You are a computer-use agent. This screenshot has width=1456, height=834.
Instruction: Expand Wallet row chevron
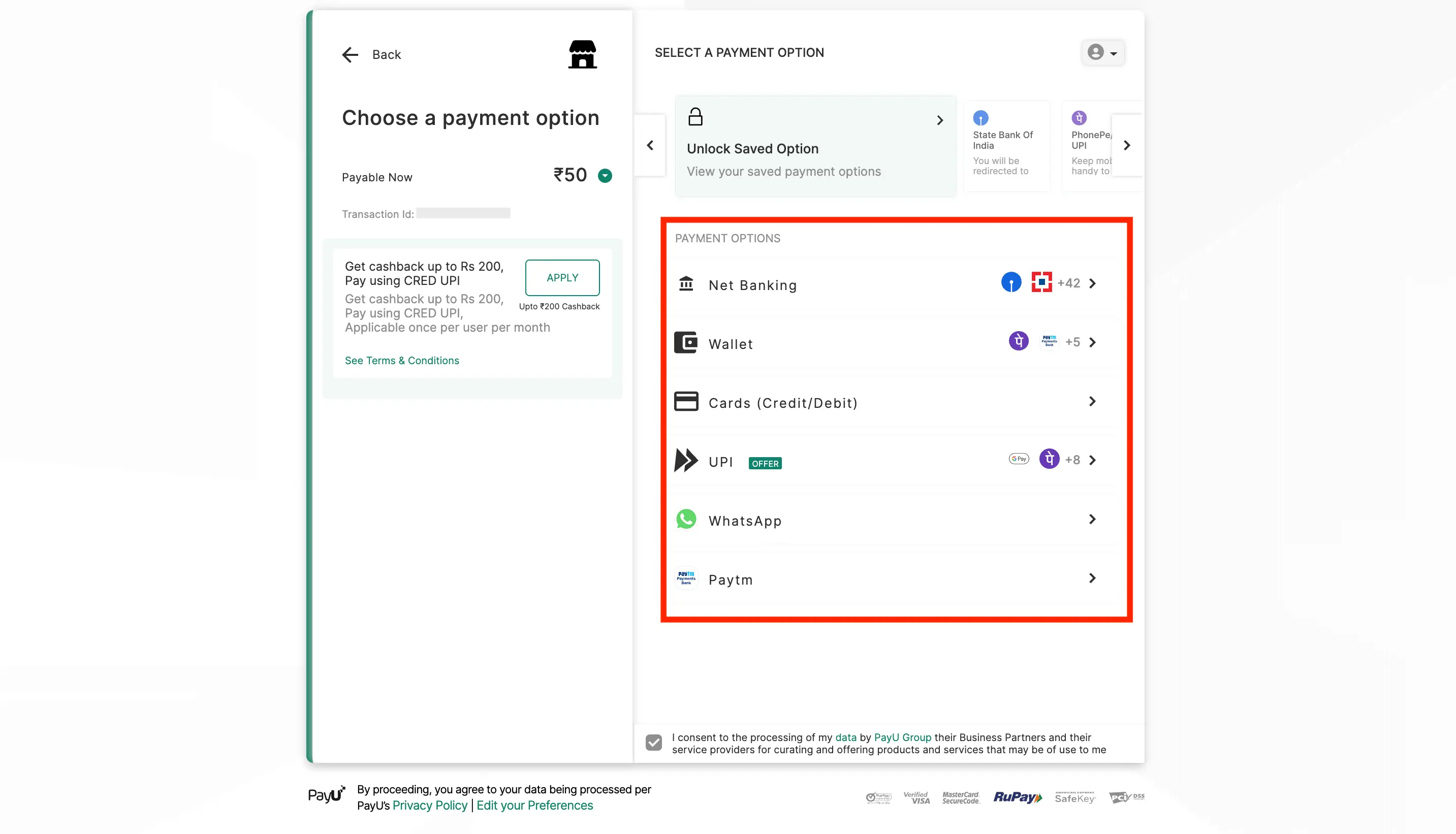tap(1092, 342)
